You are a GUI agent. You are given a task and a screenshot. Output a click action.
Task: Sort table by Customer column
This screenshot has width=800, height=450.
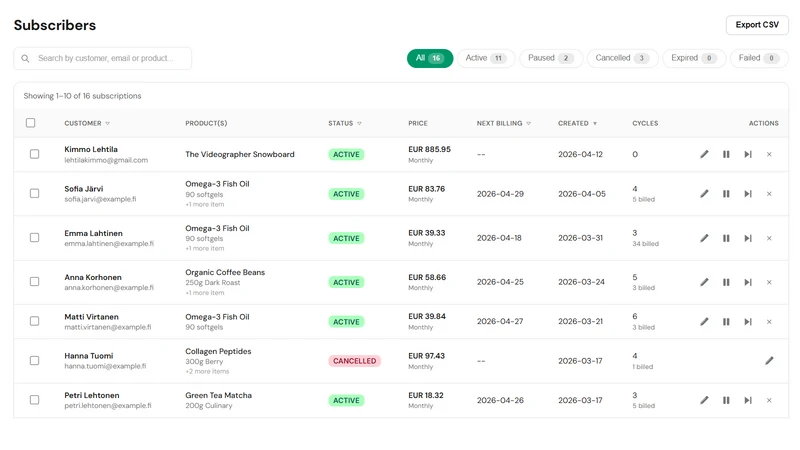click(x=87, y=123)
